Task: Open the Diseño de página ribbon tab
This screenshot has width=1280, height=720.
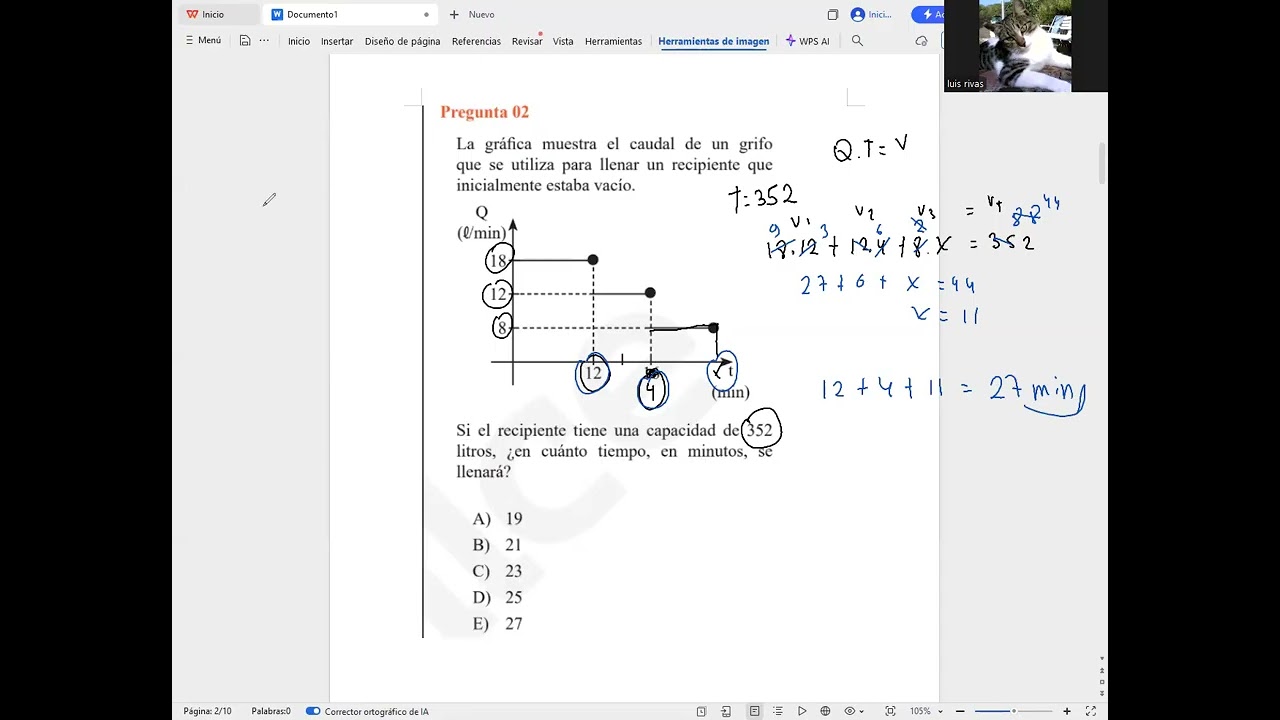Action: (402, 41)
